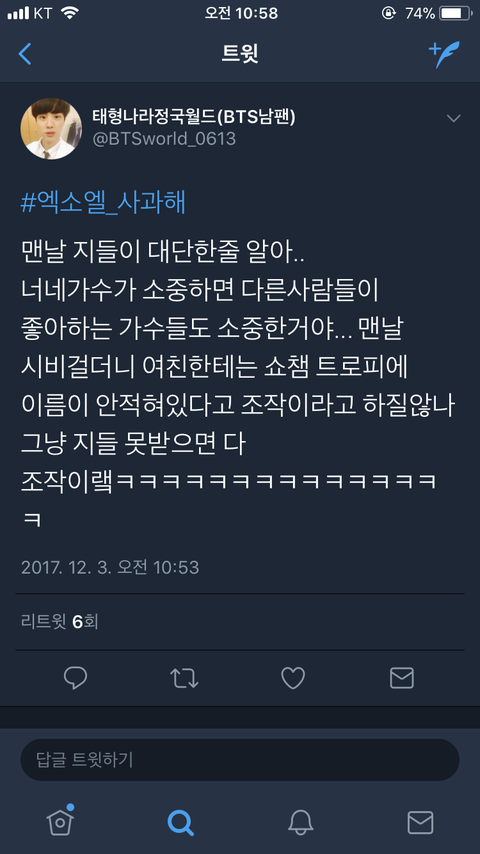Tap the retweet arrows icon

pos(184,678)
